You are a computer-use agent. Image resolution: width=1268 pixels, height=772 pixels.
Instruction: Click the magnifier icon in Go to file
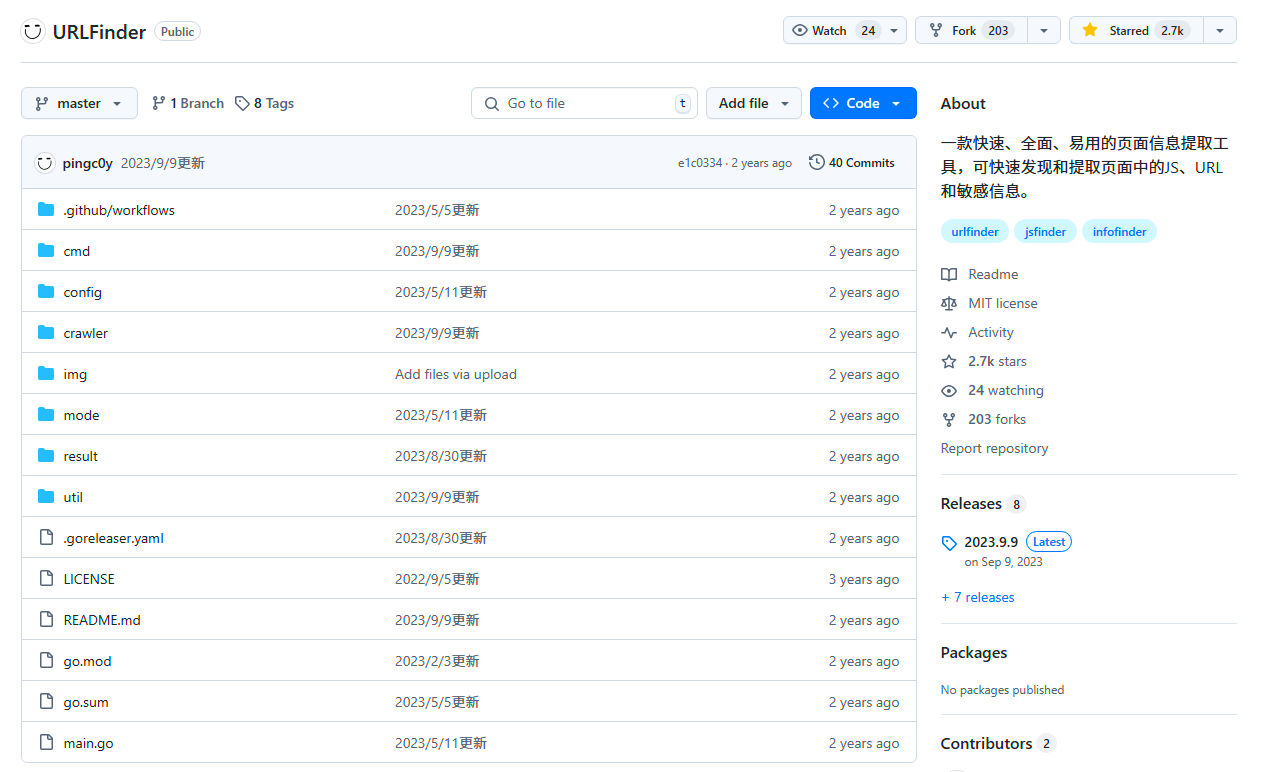[x=492, y=103]
